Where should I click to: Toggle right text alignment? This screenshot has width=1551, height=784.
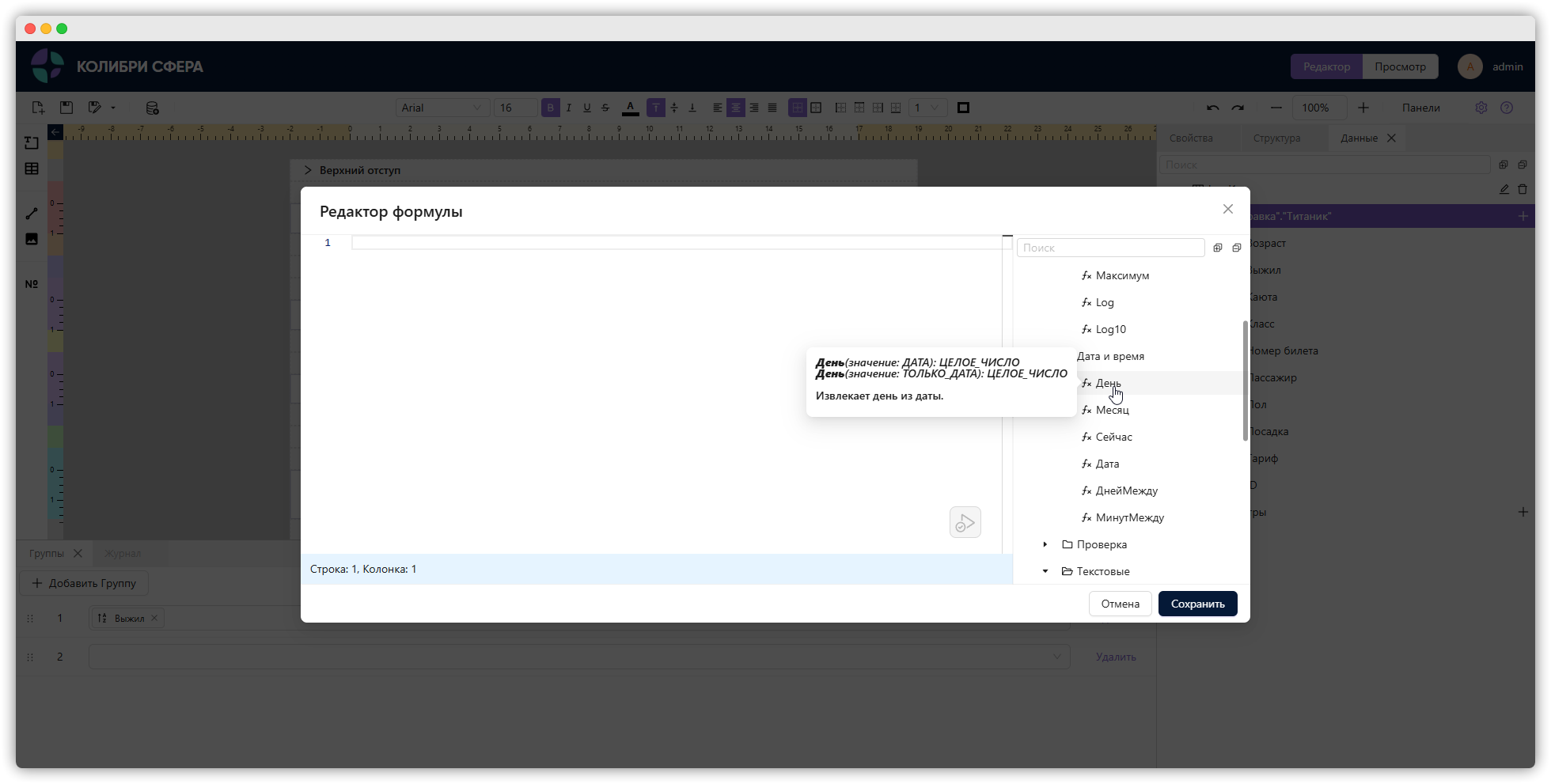click(754, 108)
